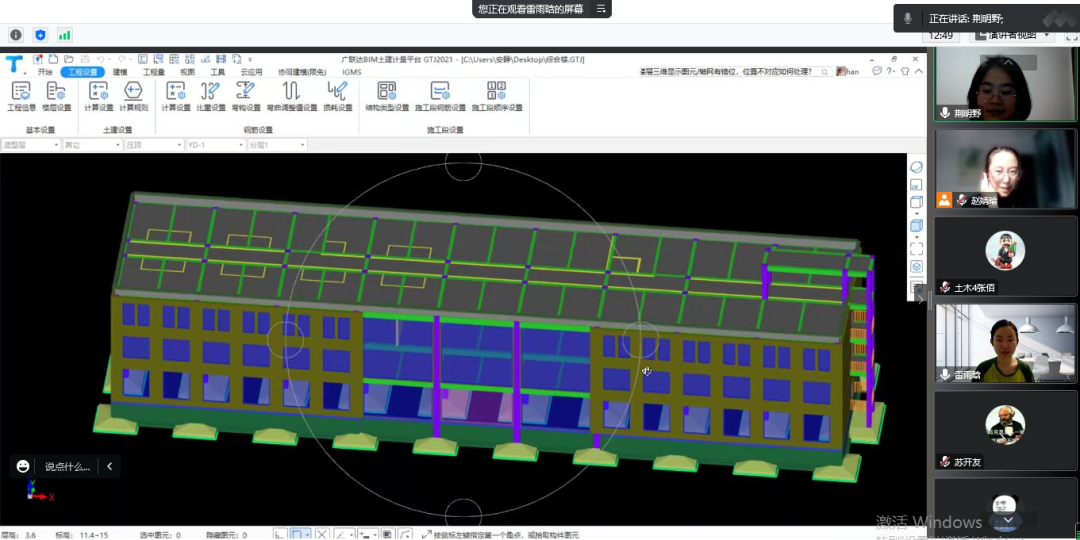
Task: Open 计算规则 under 土建设置
Action: click(133, 95)
